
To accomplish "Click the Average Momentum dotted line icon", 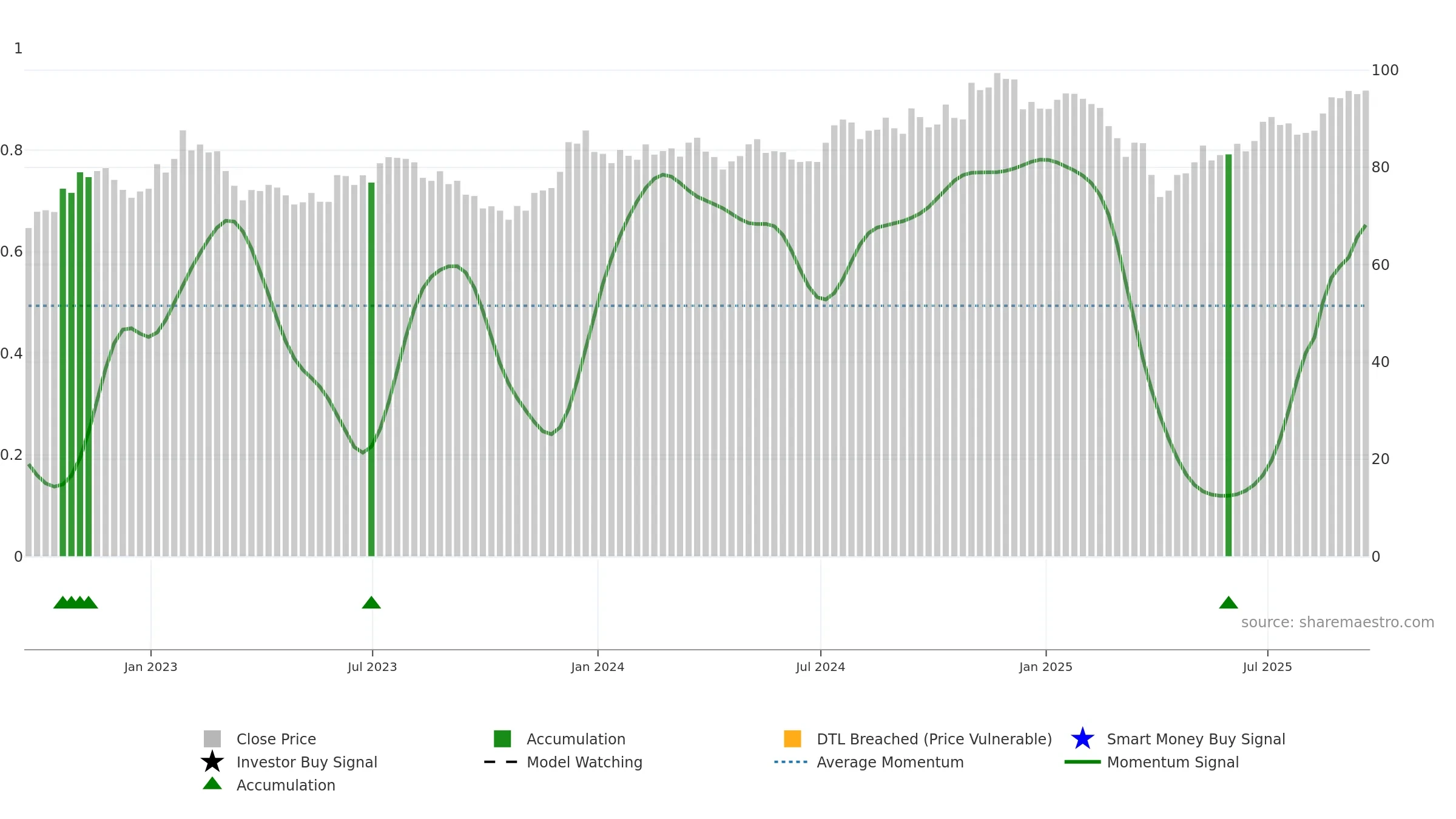I will click(791, 762).
